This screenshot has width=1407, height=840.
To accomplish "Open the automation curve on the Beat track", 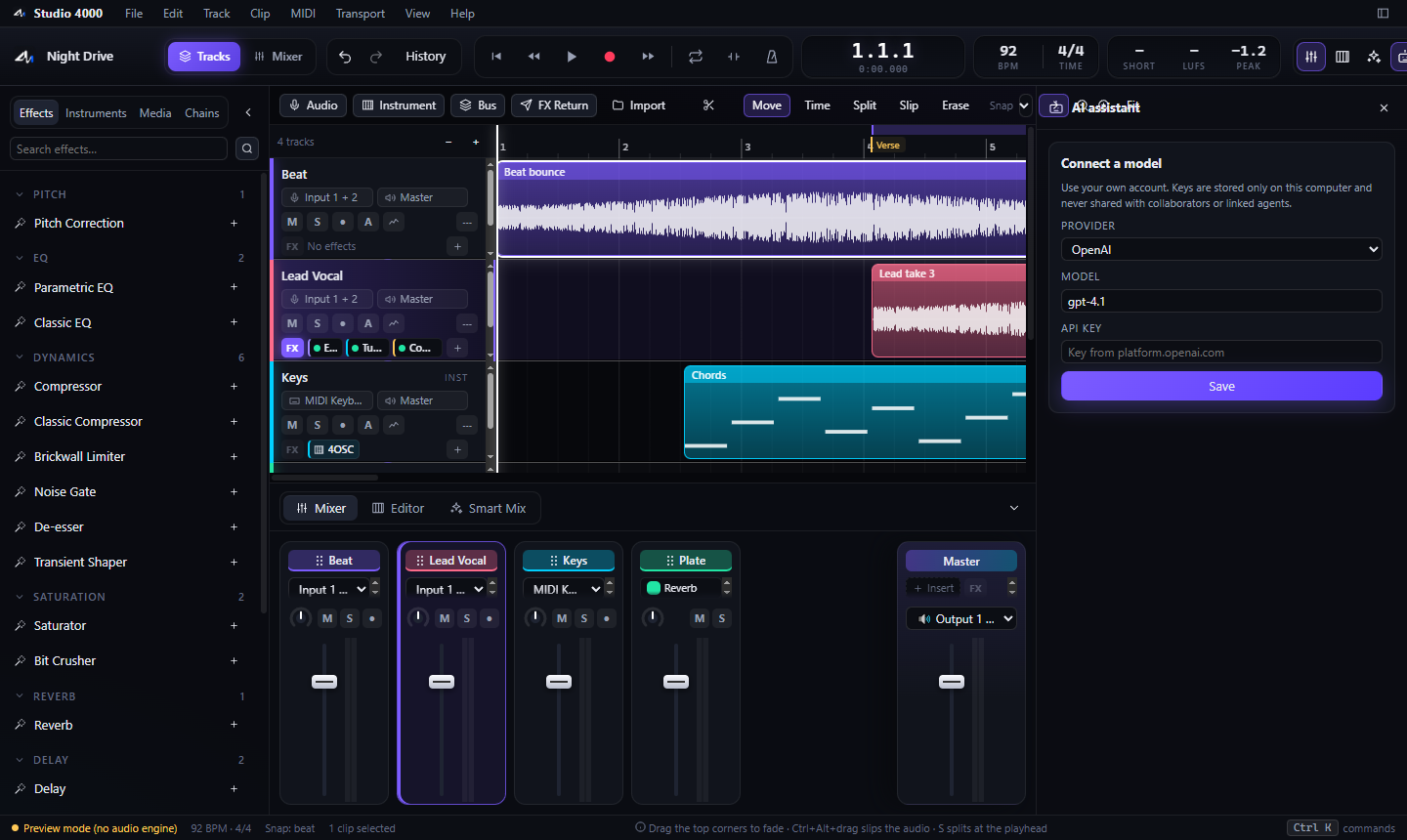I will 394,222.
